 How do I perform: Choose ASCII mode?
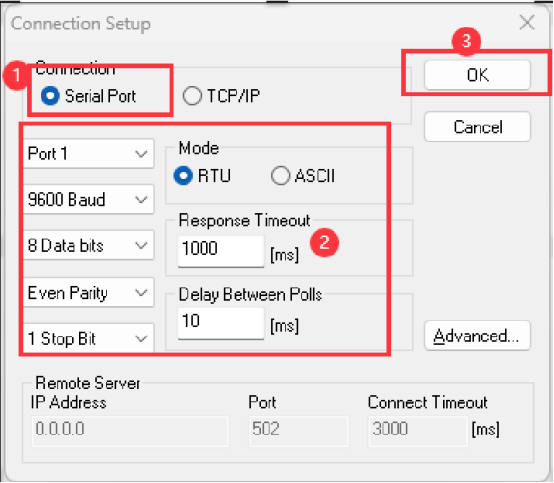coord(303,176)
